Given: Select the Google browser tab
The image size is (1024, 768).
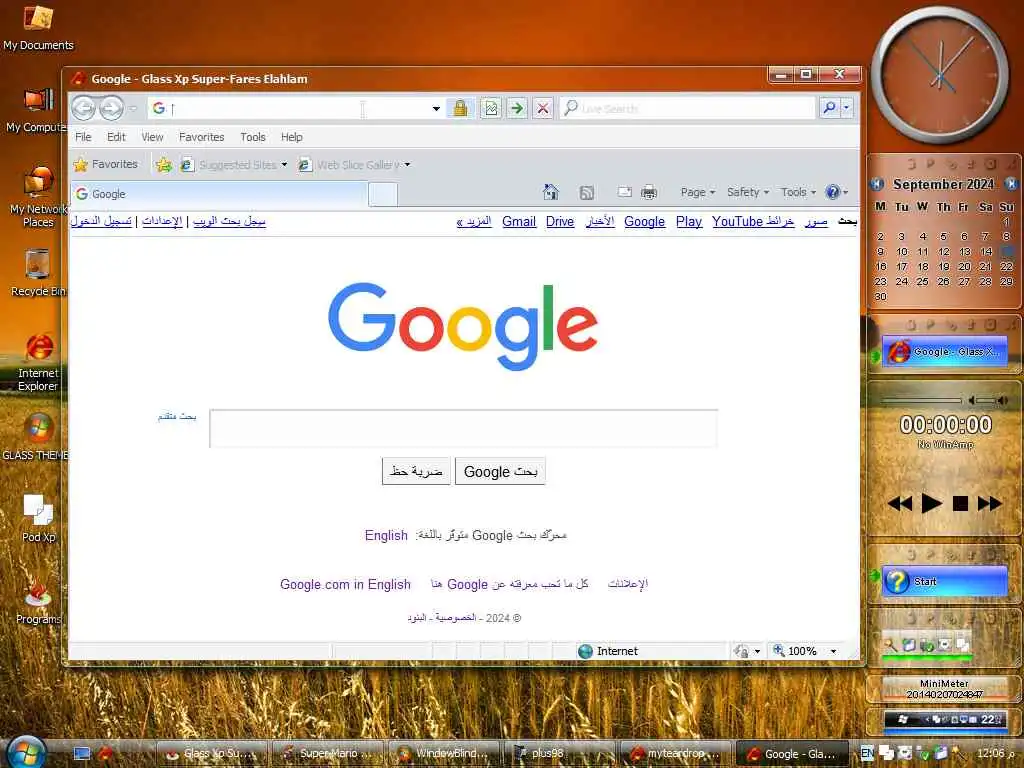Looking at the screenshot, I should tap(219, 194).
